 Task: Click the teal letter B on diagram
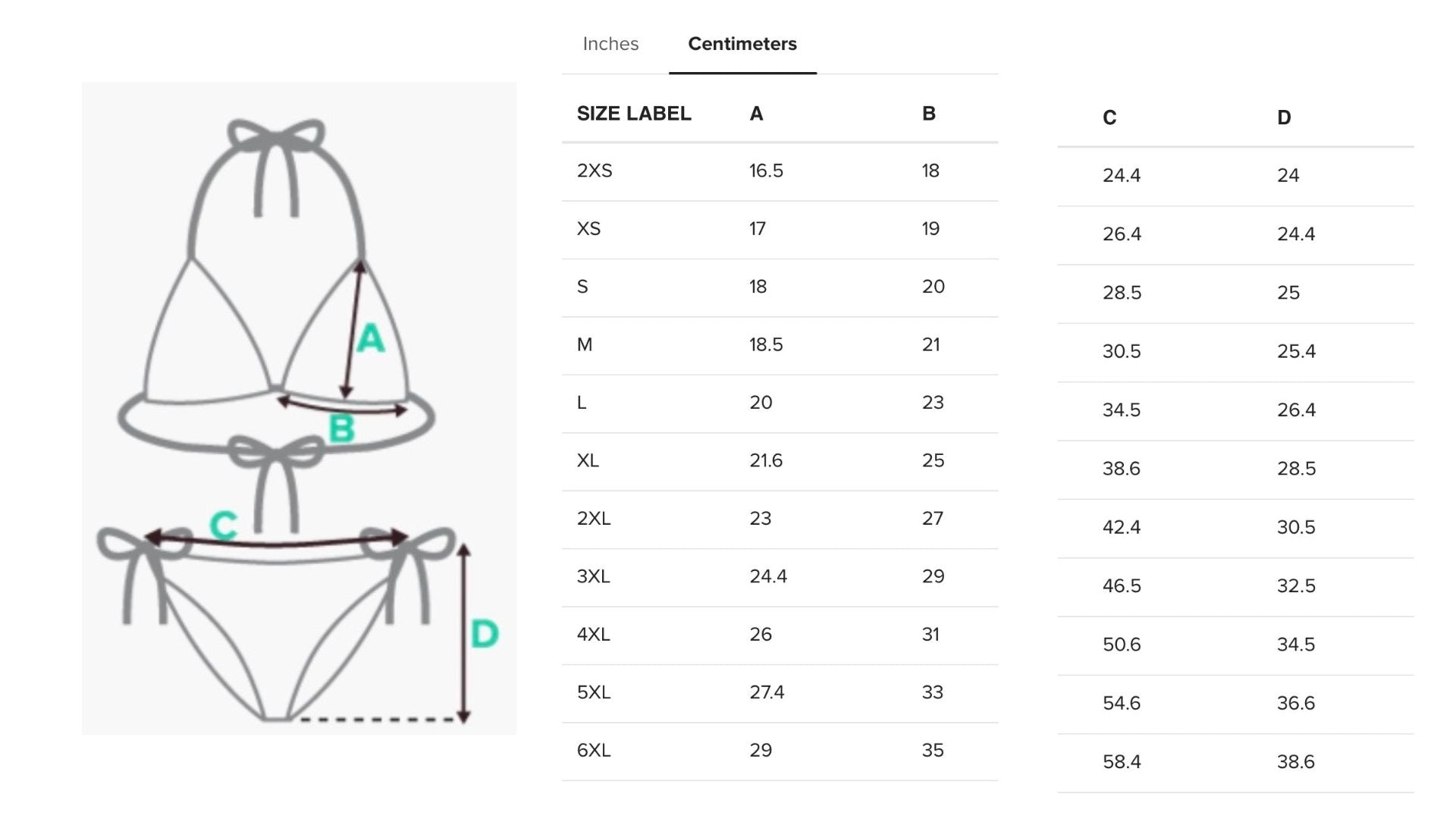[341, 429]
